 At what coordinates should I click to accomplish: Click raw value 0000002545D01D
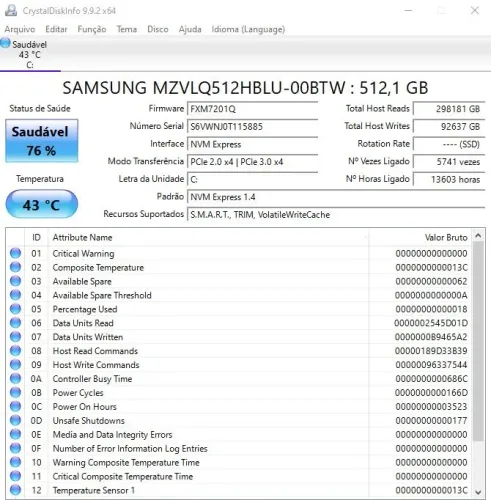tap(431, 323)
